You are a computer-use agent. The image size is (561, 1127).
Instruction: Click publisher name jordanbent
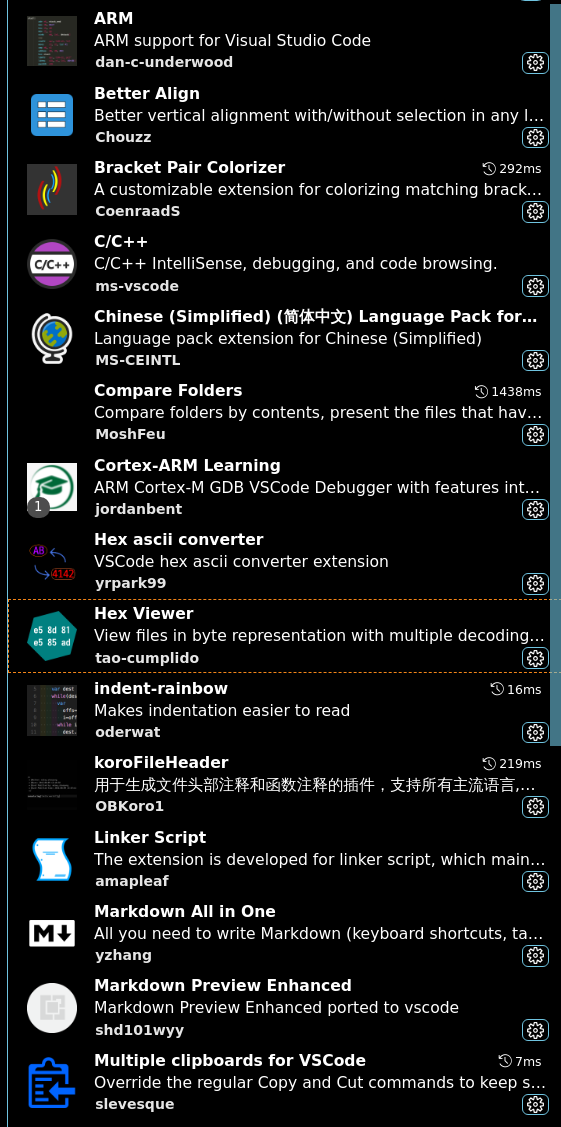pos(139,509)
